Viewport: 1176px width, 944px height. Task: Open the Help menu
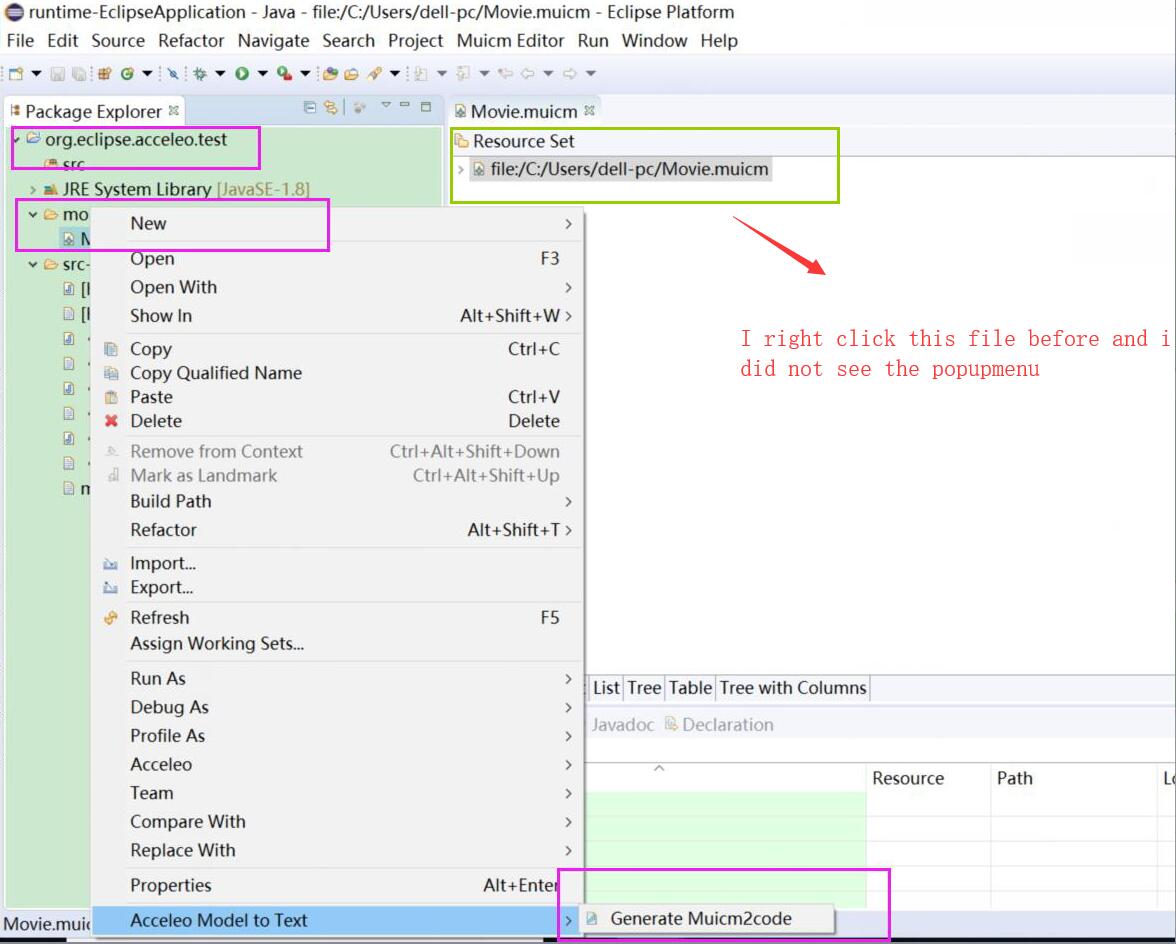(718, 40)
